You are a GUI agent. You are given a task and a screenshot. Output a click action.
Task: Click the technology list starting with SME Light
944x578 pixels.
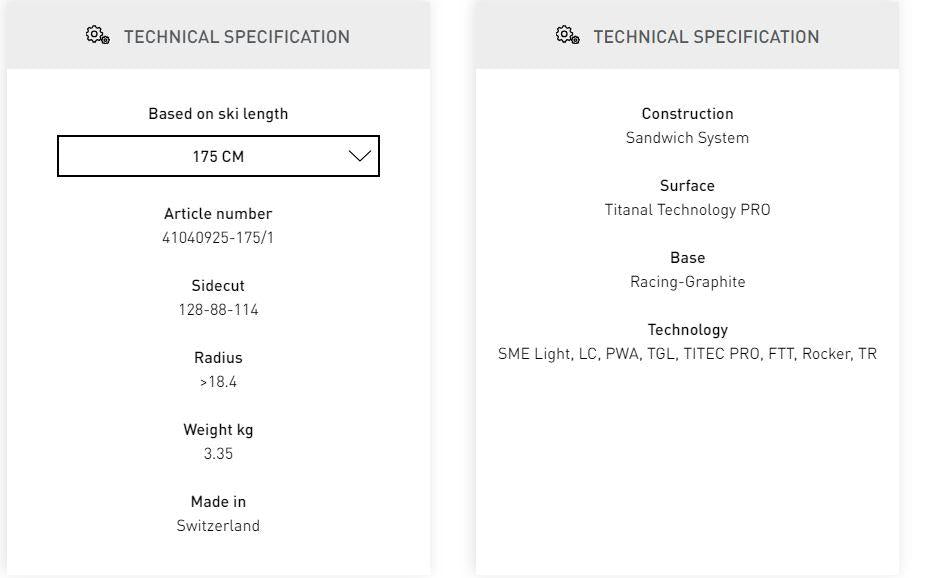[687, 354]
